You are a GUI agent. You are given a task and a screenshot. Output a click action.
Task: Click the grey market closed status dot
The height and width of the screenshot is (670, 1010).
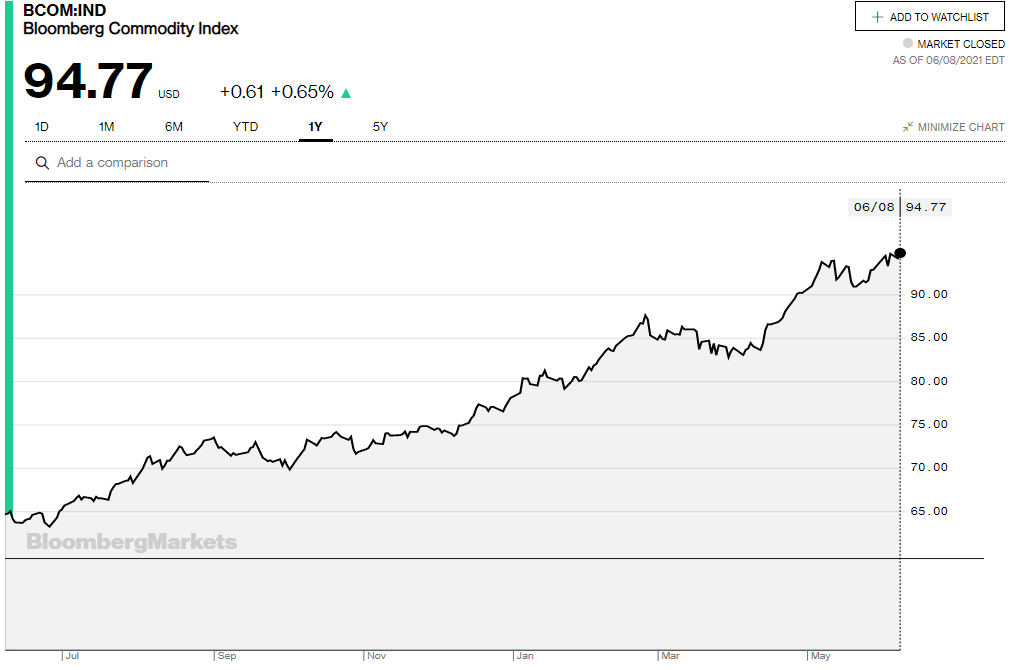click(x=908, y=44)
